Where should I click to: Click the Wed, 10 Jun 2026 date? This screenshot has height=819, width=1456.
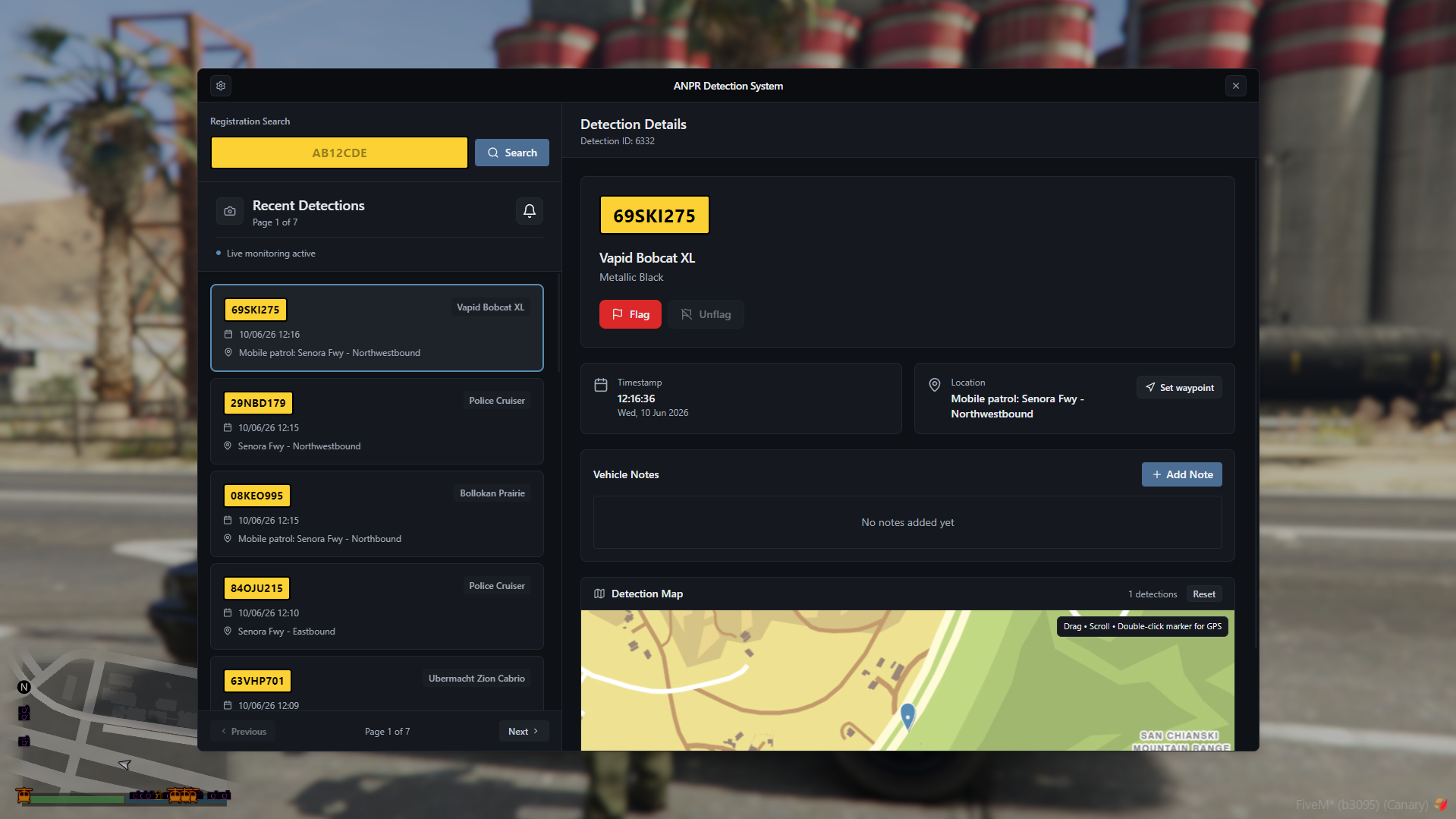pyautogui.click(x=653, y=413)
